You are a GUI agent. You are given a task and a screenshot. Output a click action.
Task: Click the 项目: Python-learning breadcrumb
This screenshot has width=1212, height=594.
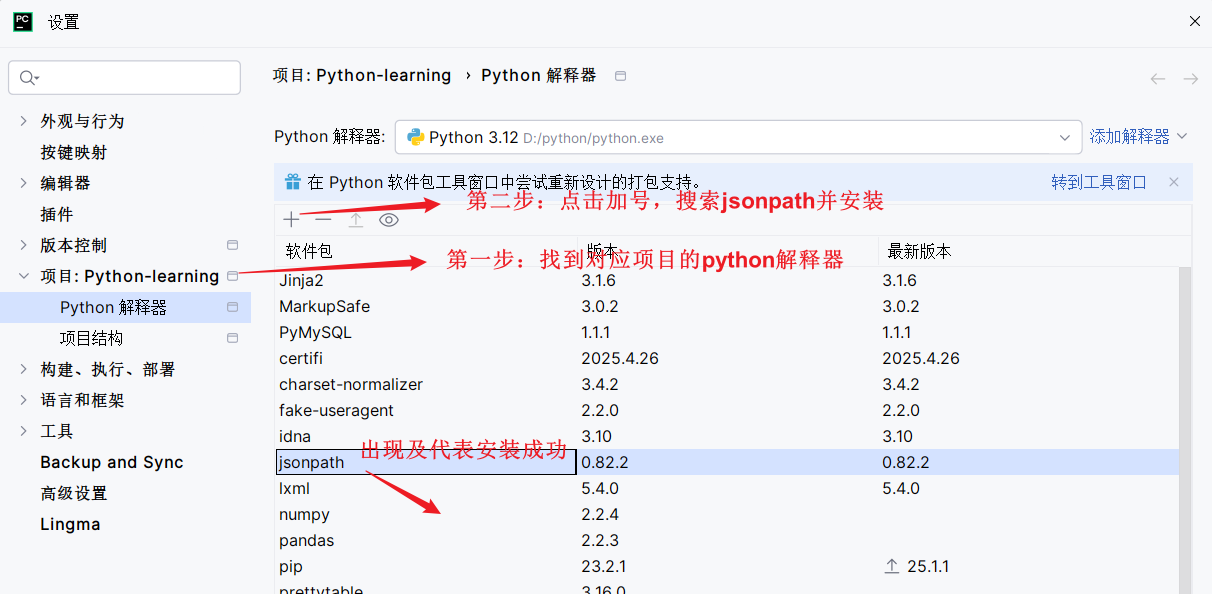tap(362, 76)
